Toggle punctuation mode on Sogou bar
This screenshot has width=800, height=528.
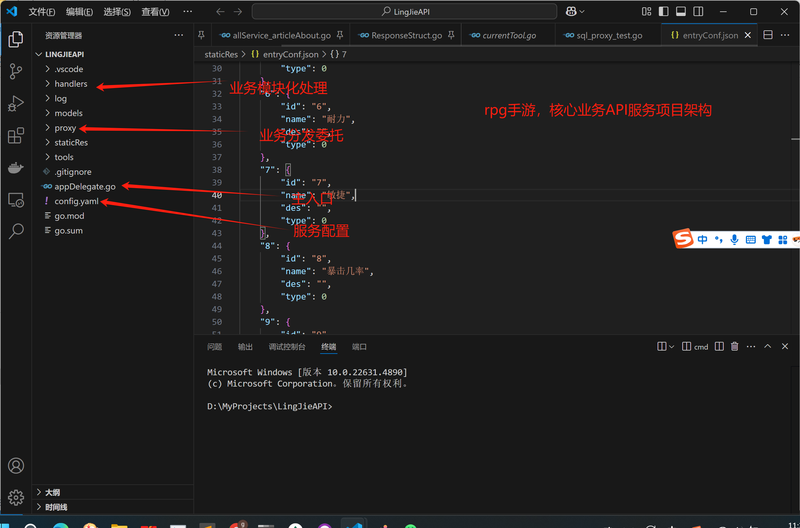(x=719, y=239)
